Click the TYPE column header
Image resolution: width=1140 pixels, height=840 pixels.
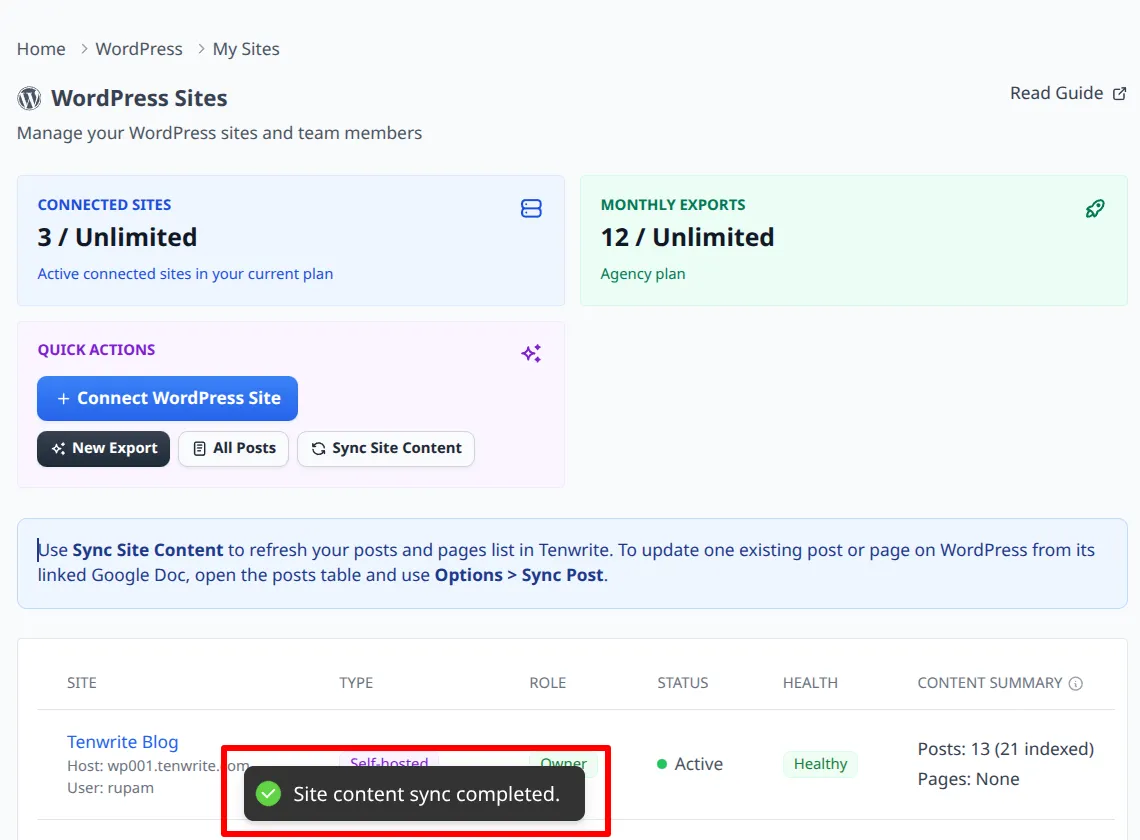356,683
